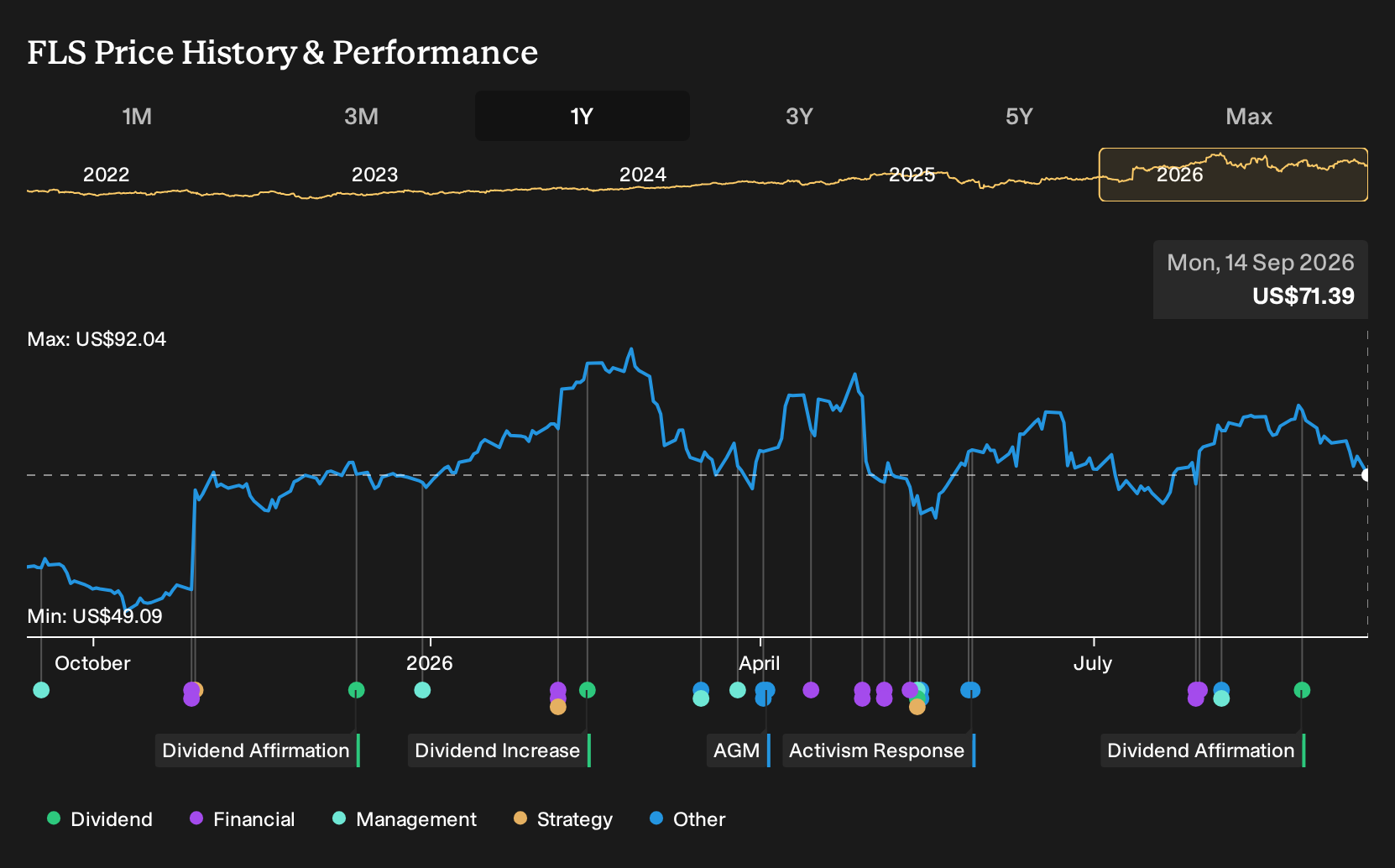Show the Max time range
The width and height of the screenshot is (1395, 868).
click(1249, 117)
